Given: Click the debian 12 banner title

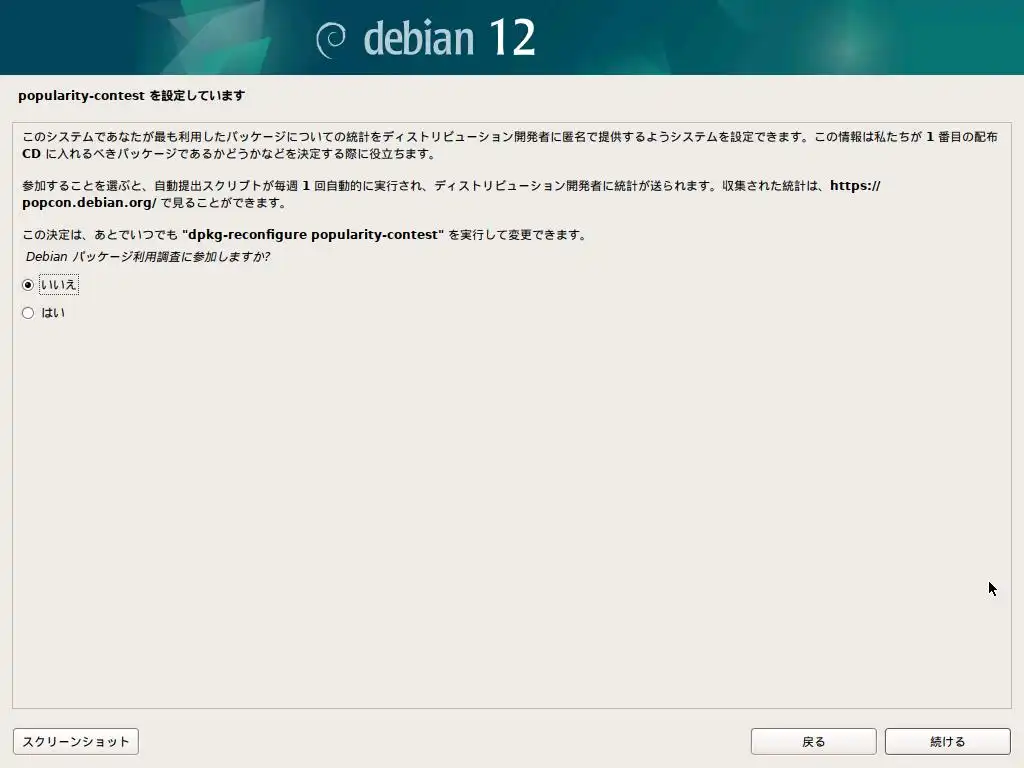Looking at the screenshot, I should [x=449, y=38].
